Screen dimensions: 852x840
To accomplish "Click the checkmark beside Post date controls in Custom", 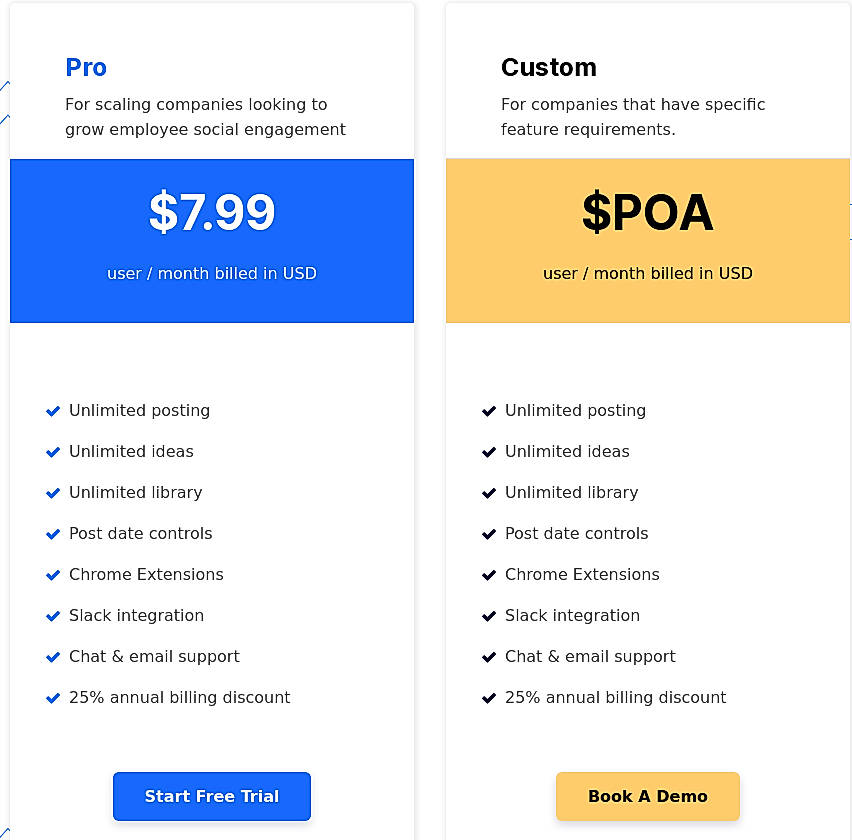I will tap(489, 533).
